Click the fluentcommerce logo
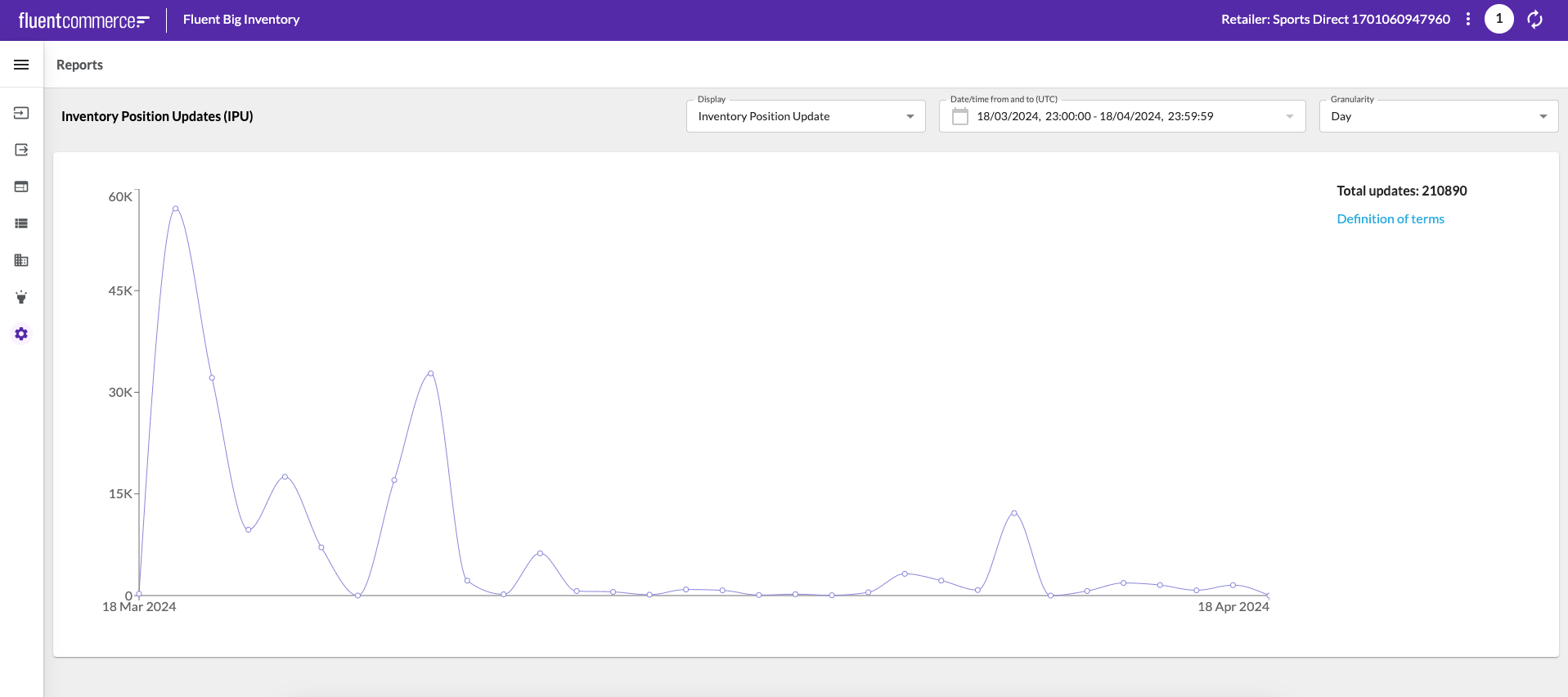Screen dimensions: 1568x697 tap(83, 20)
